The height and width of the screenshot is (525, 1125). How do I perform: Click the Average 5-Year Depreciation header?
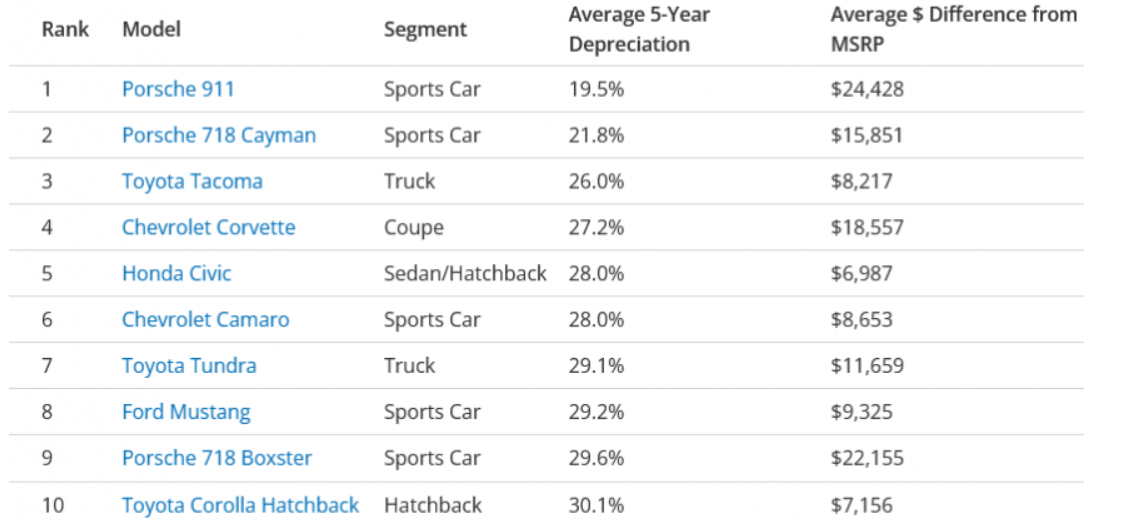click(x=639, y=29)
